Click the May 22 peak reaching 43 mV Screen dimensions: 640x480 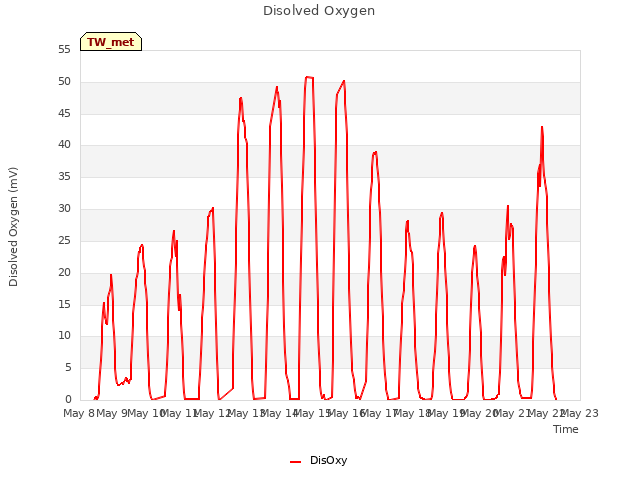click(542, 127)
